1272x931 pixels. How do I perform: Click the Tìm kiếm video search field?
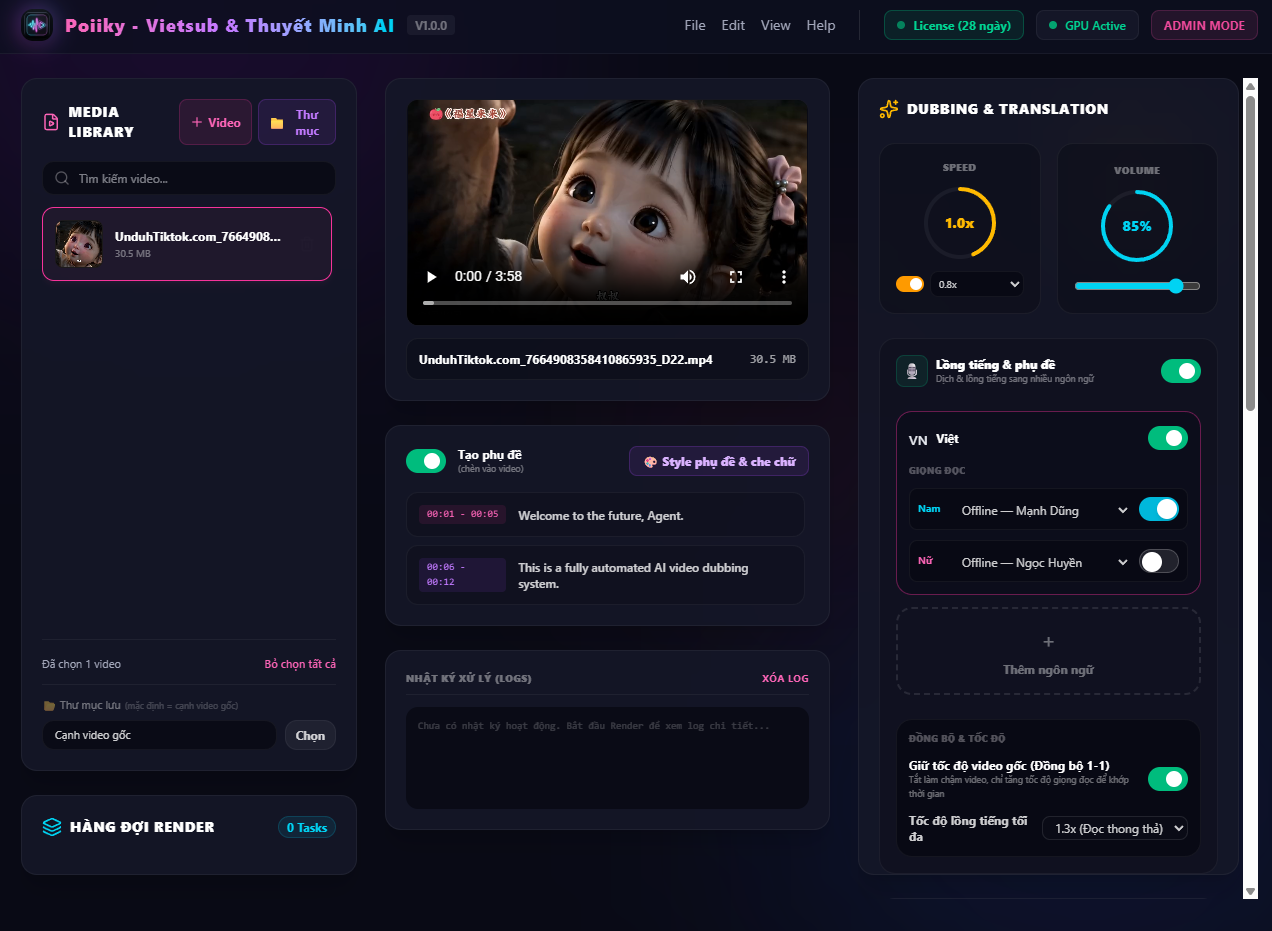[x=189, y=178]
